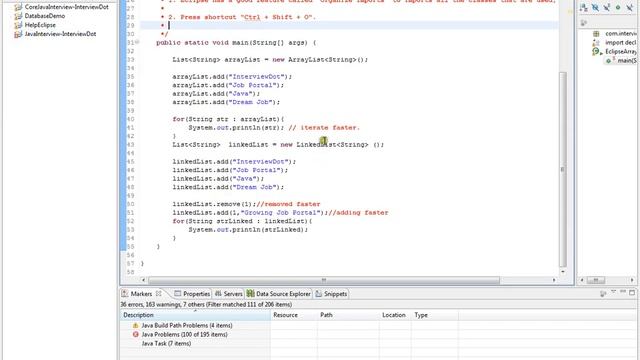Switch to the Markers tab

[141, 294]
